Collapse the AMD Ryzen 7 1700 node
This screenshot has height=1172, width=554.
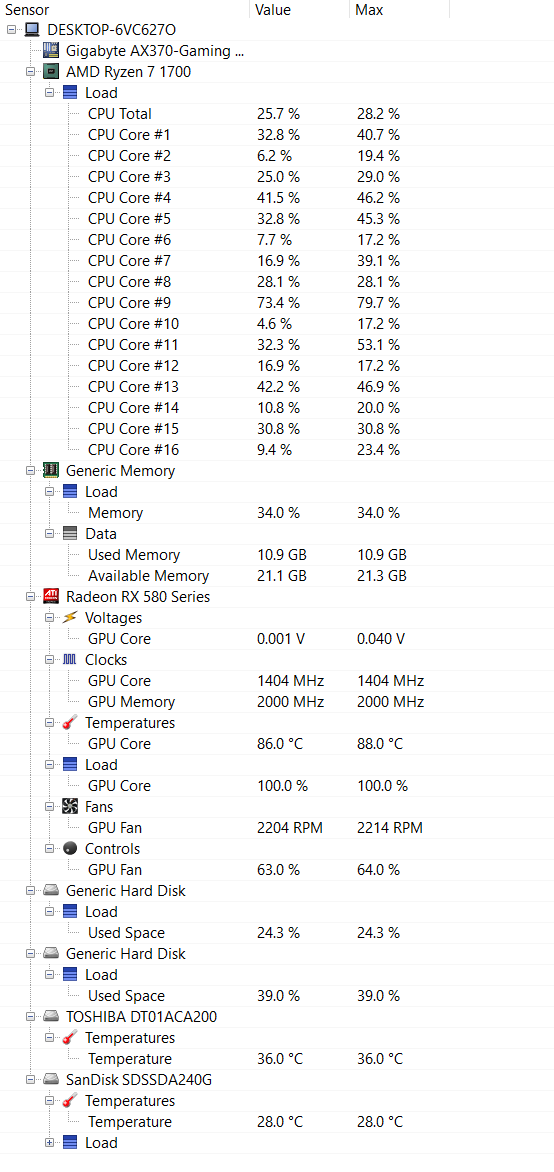coord(31,72)
